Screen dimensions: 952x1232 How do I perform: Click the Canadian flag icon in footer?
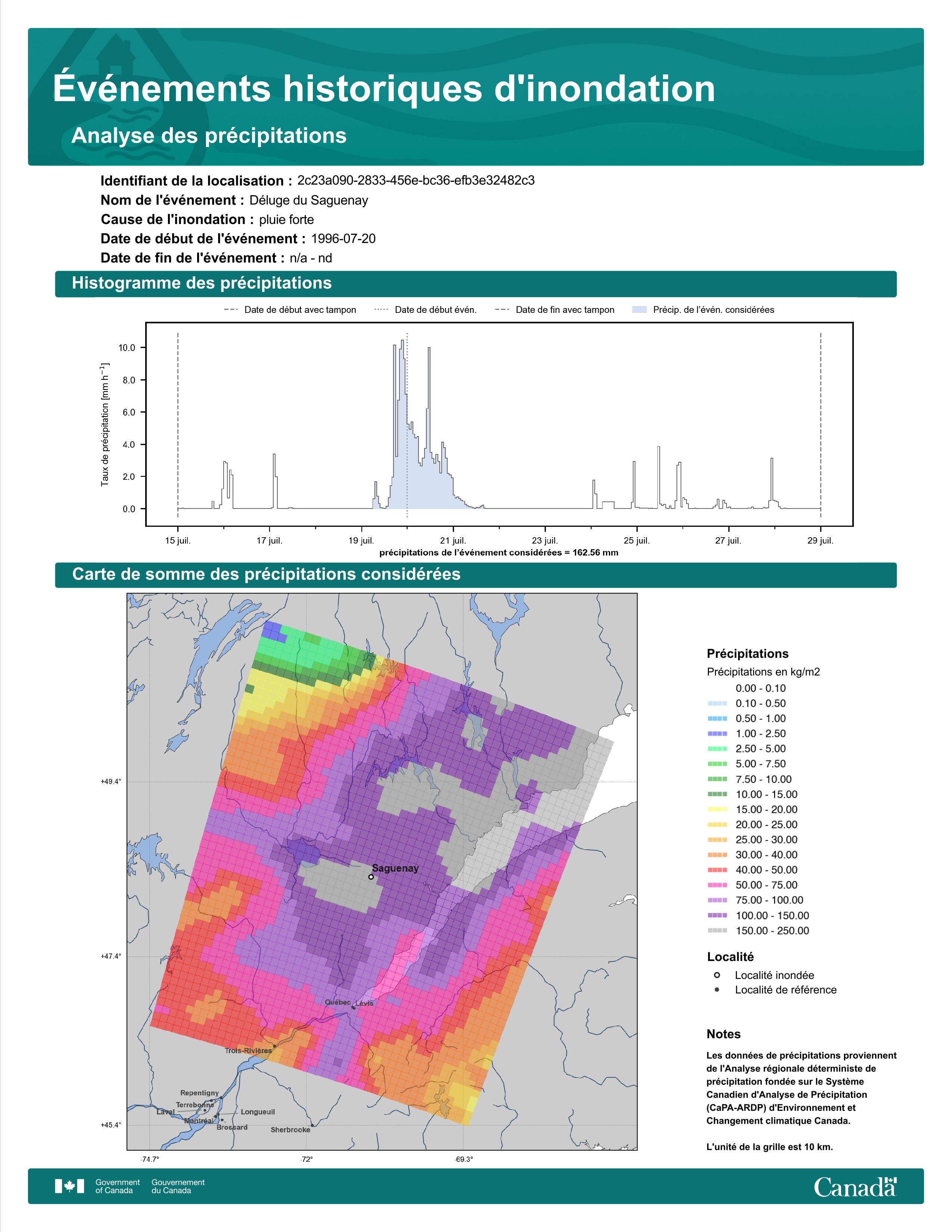click(69, 1186)
